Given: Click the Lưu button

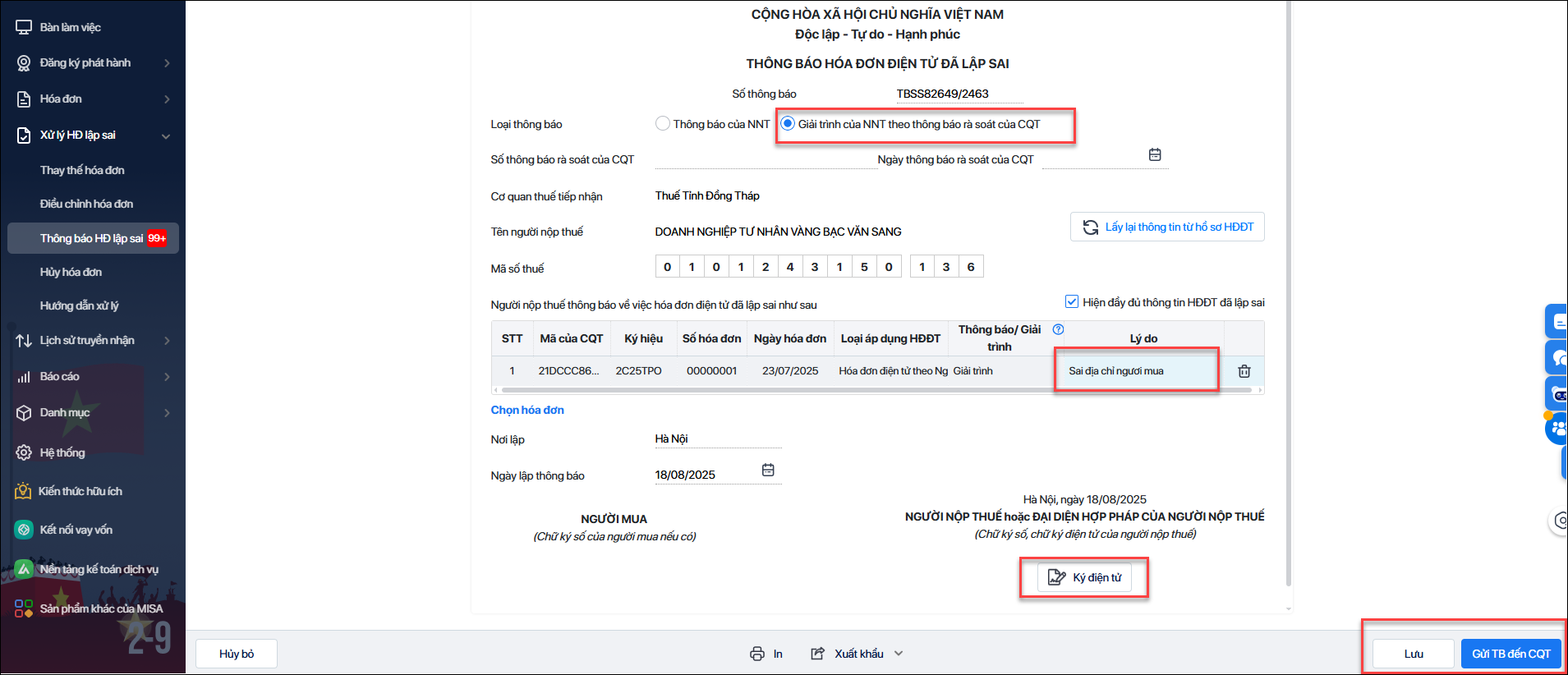Looking at the screenshot, I should coord(1414,654).
